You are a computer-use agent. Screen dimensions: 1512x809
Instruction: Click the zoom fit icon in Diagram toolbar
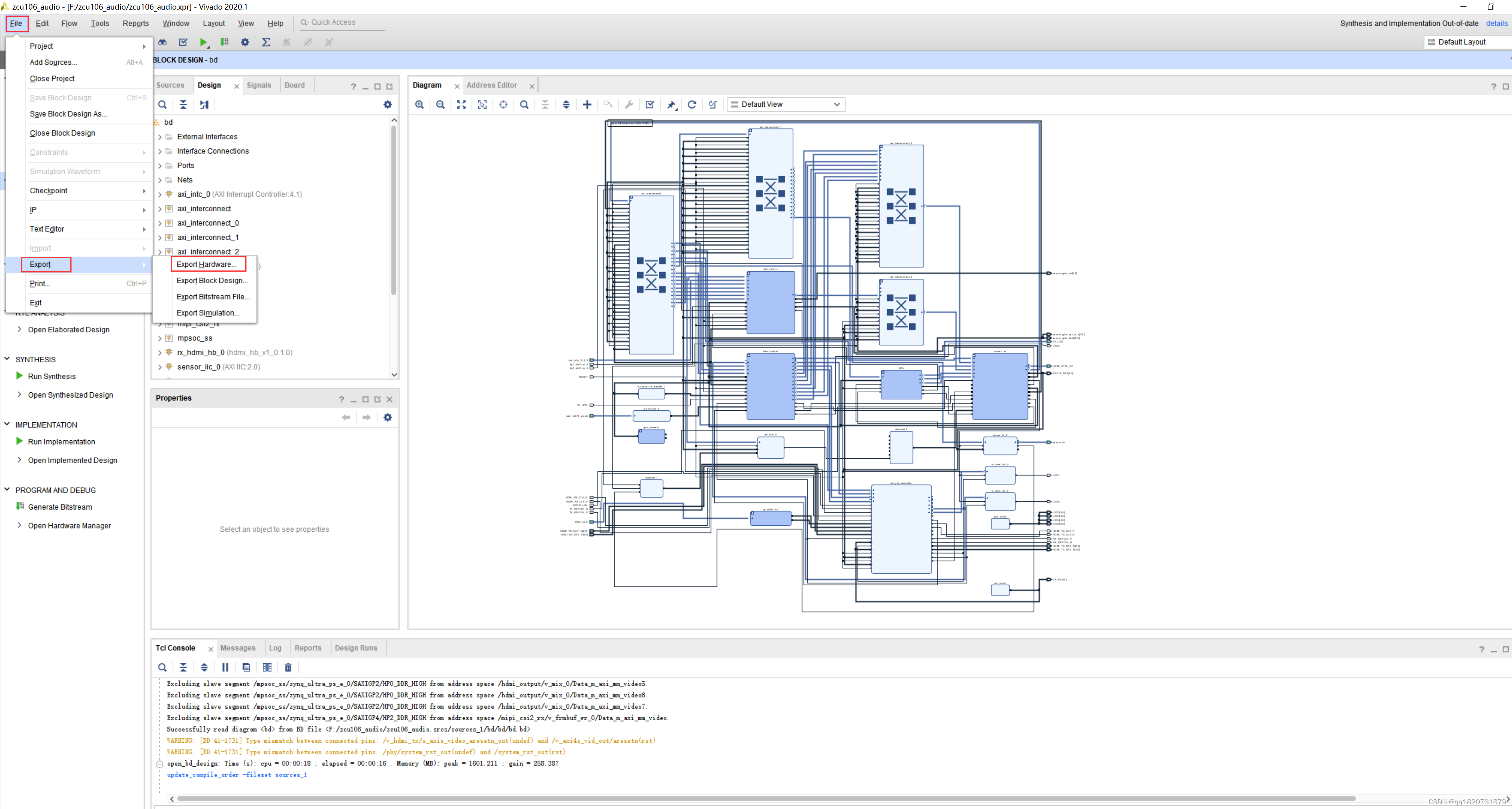[x=461, y=105]
